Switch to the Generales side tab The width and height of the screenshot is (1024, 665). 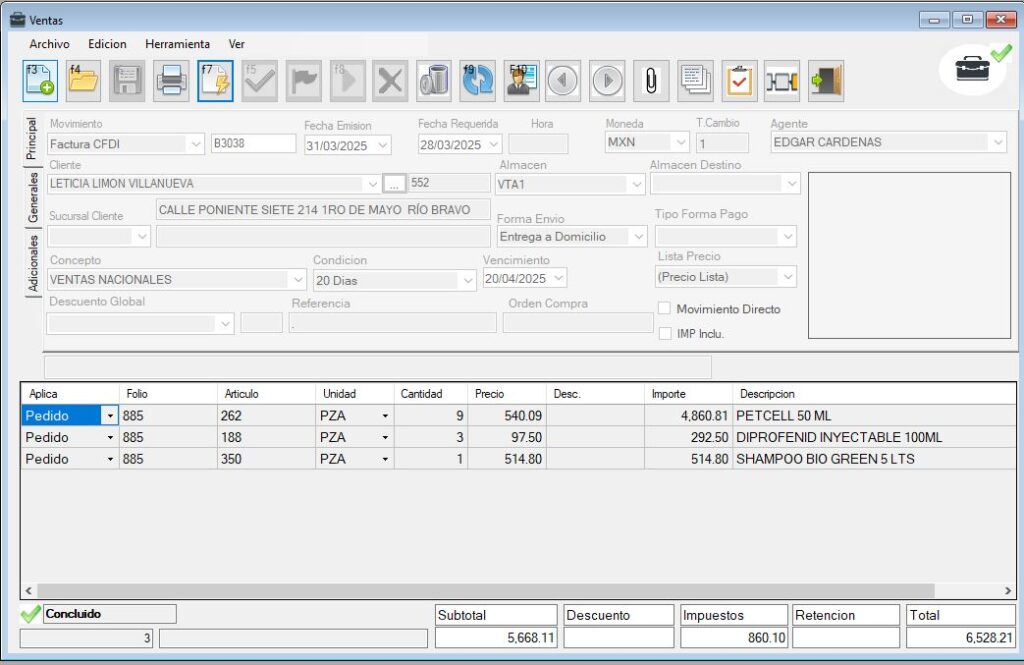[33, 197]
